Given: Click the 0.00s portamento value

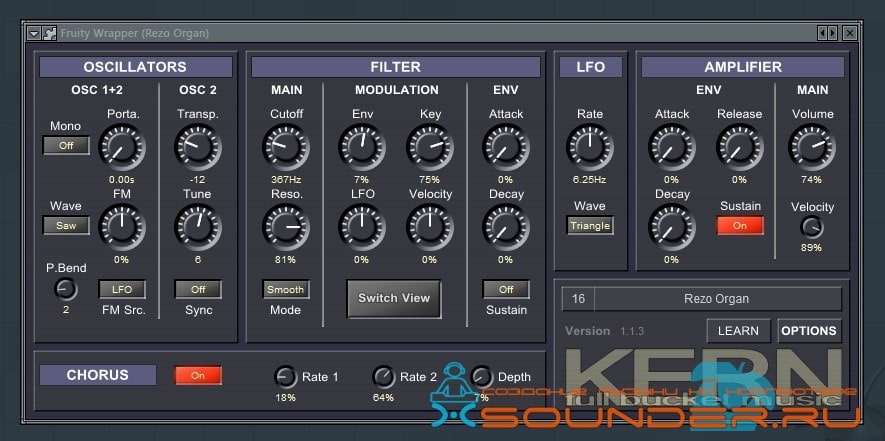Looking at the screenshot, I should 122,180.
